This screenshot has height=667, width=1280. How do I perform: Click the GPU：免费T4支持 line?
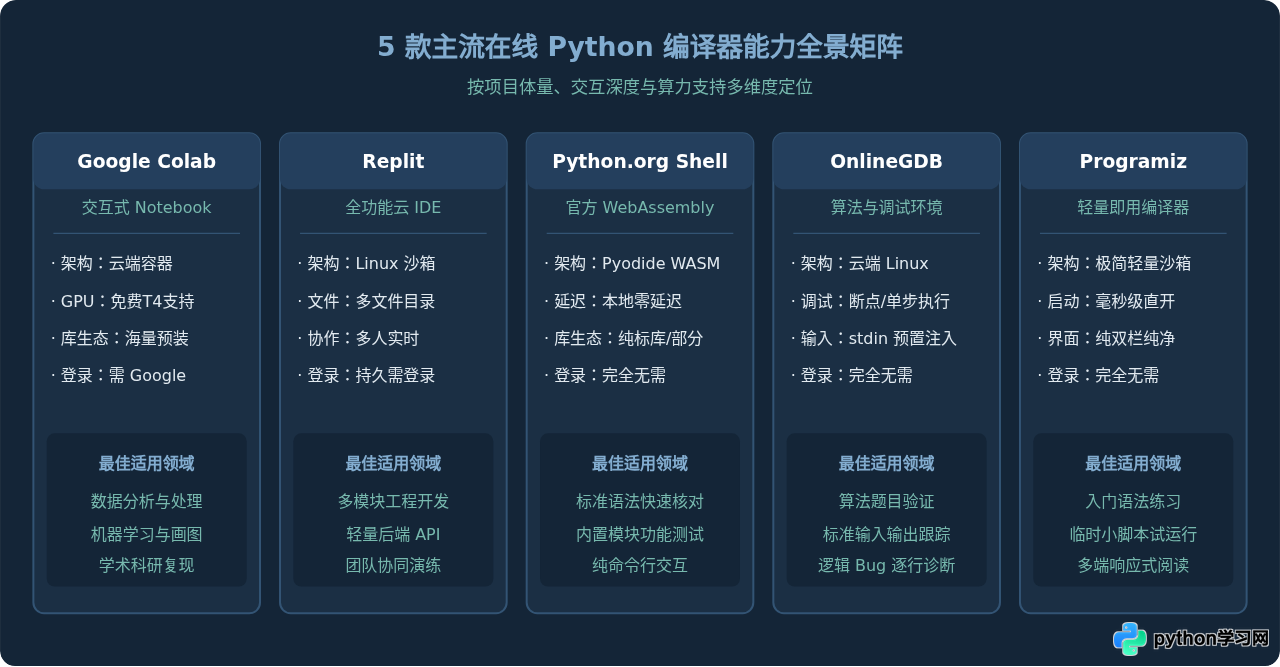pyautogui.click(x=123, y=301)
